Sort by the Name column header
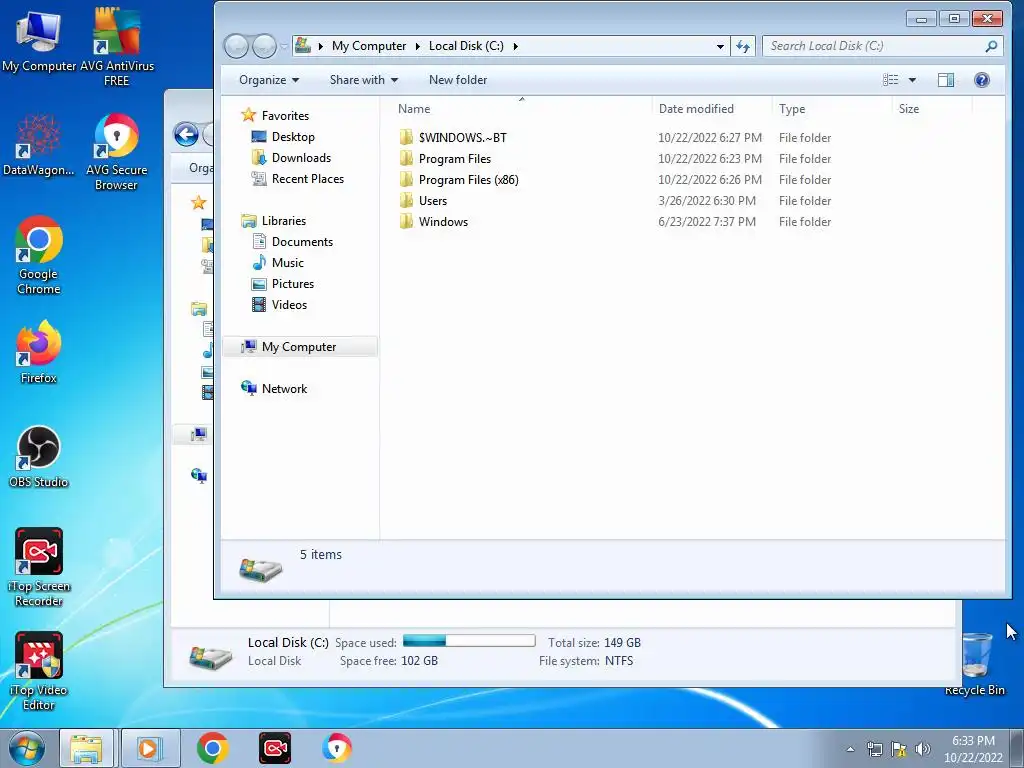Screen dimensions: 1024x768 521,108
